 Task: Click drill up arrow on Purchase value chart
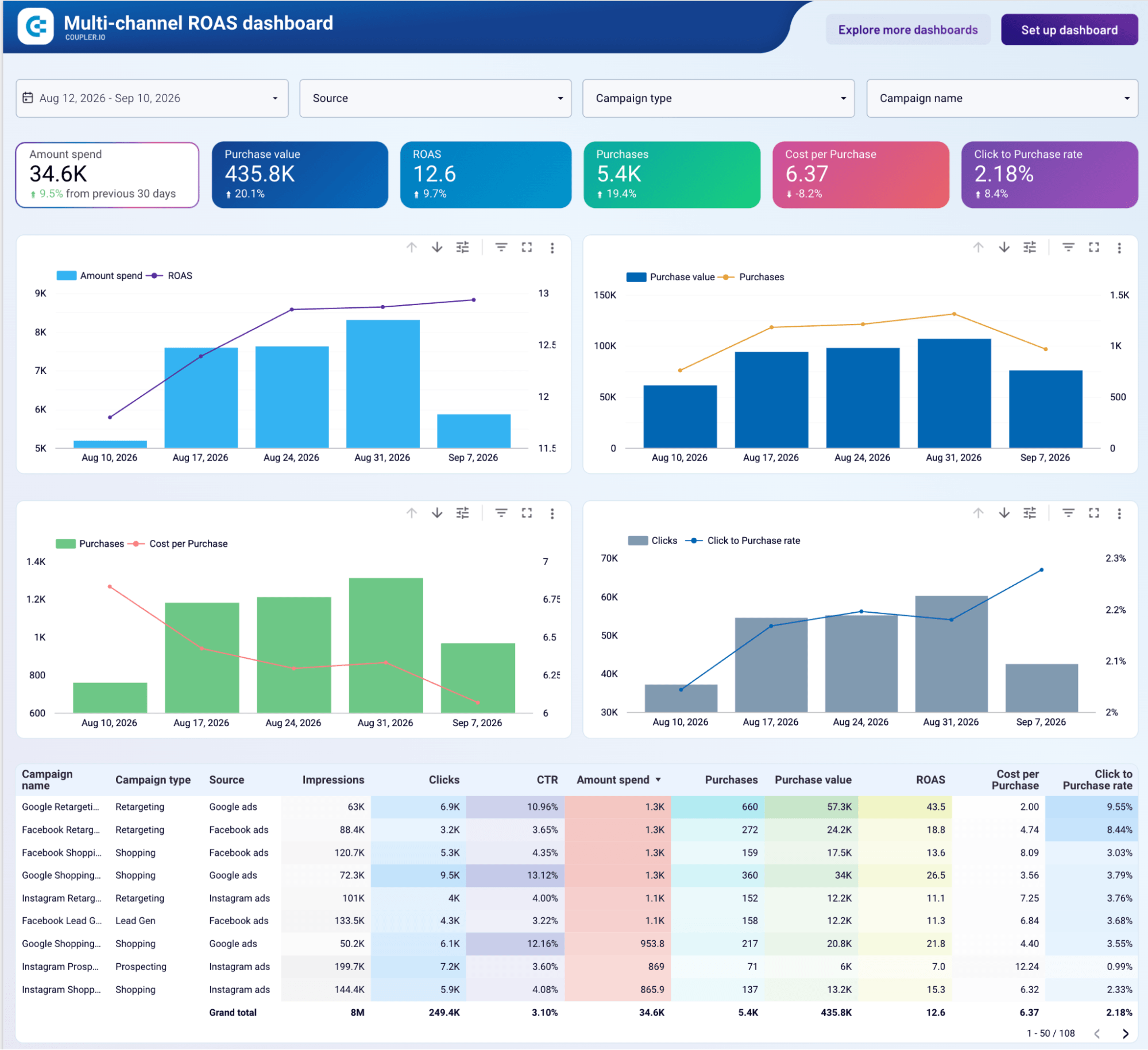coord(978,248)
